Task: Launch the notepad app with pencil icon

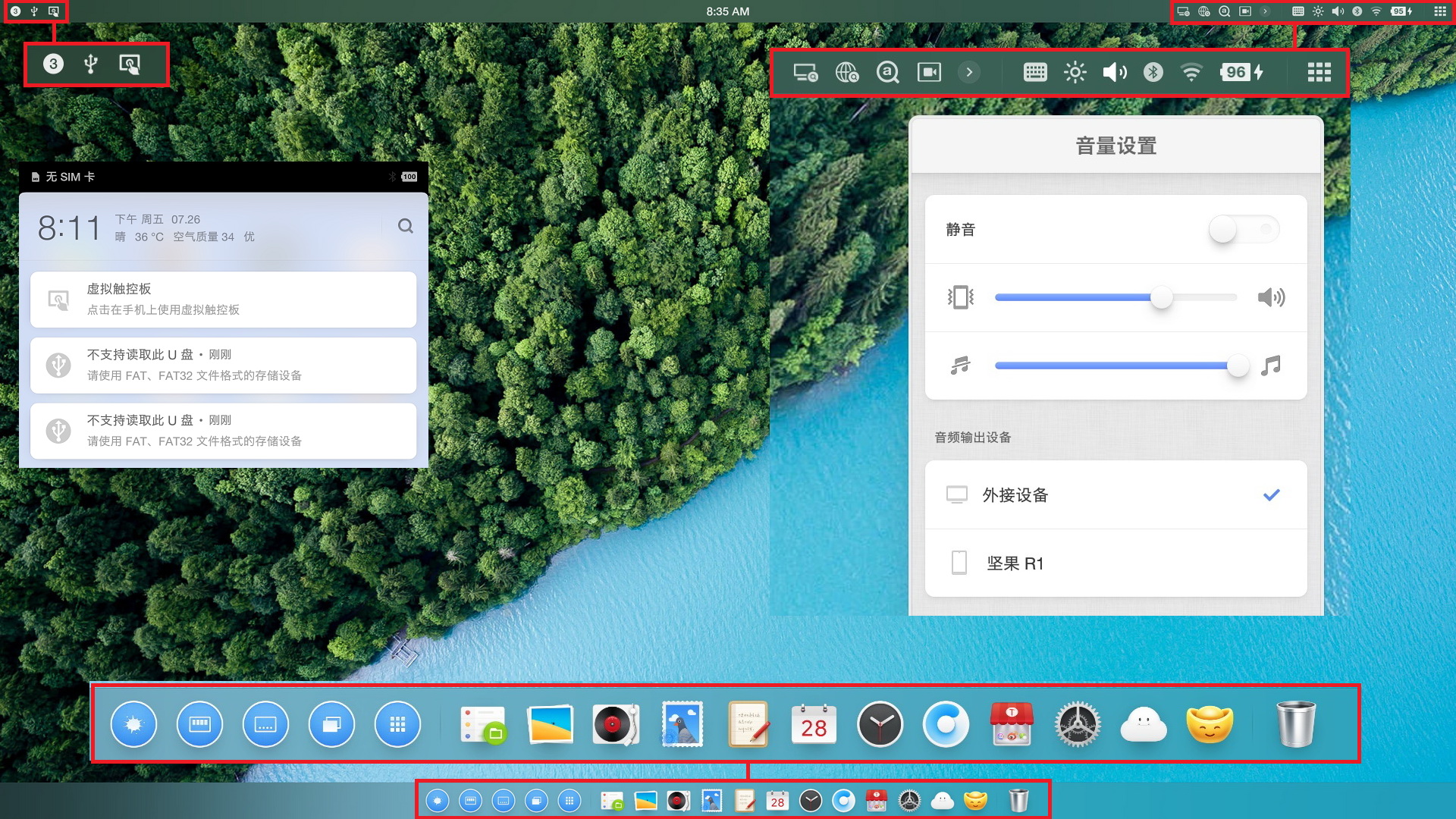Action: pos(748,725)
